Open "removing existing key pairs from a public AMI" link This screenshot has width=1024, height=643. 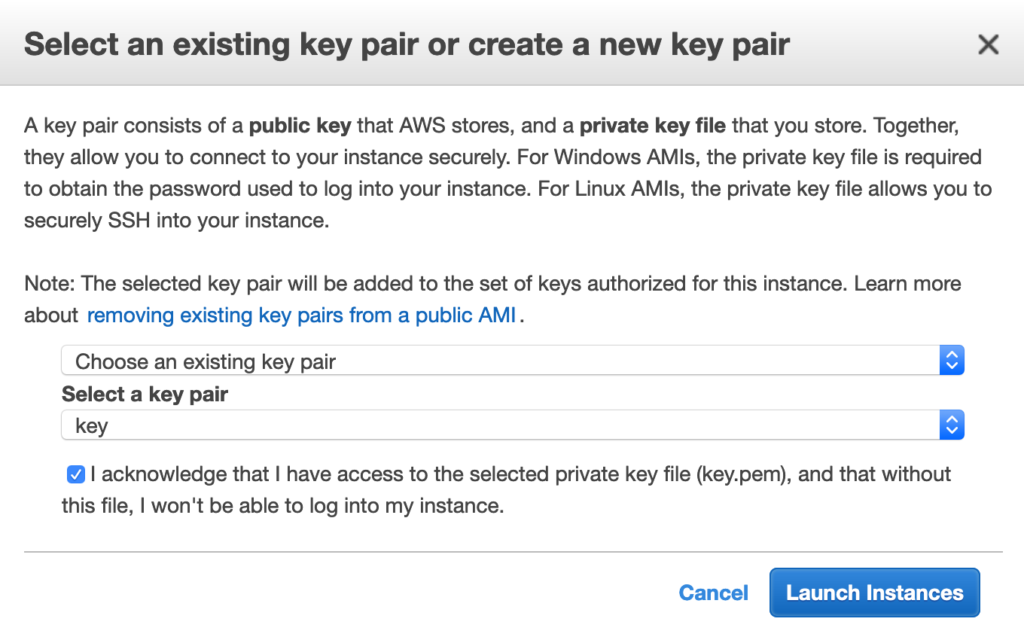click(x=301, y=316)
